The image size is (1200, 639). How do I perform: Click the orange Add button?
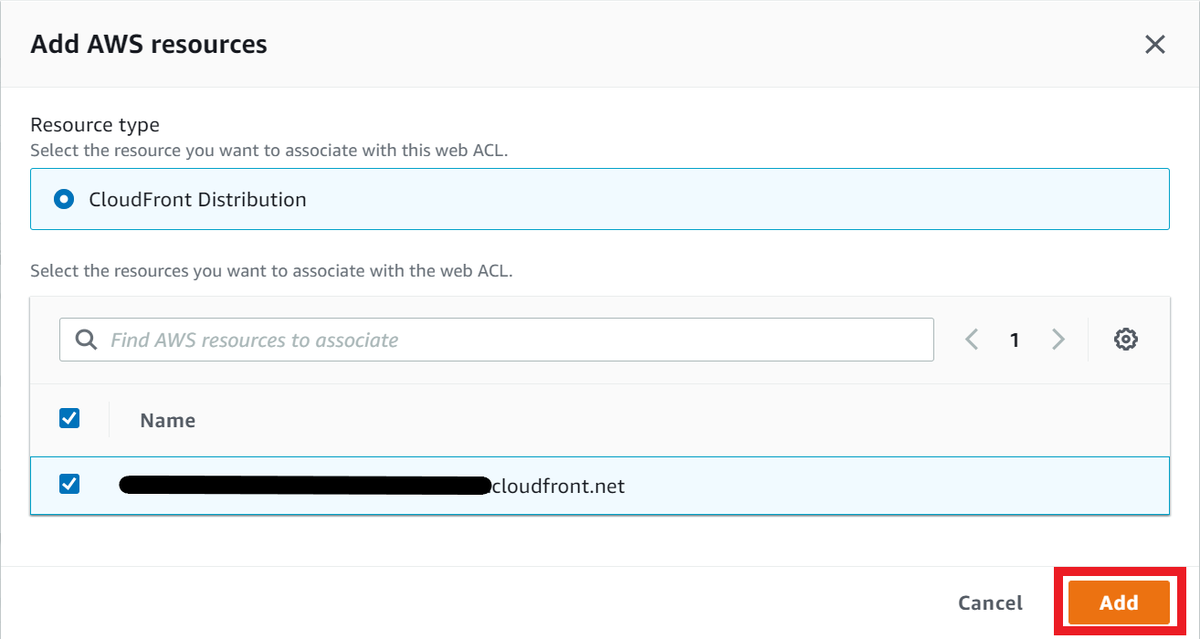coord(1119,602)
